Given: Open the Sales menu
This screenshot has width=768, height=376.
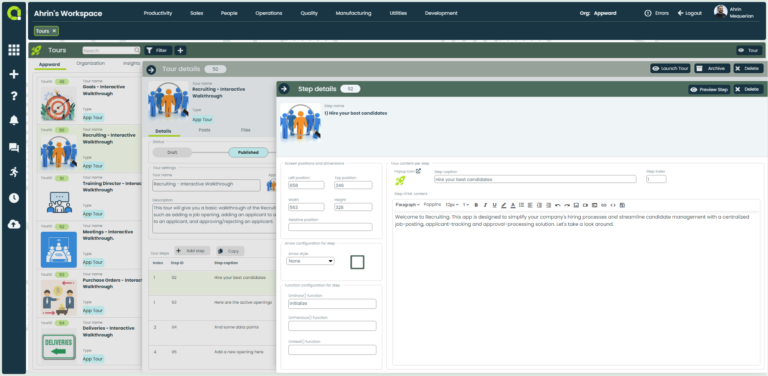Looking at the screenshot, I should tap(196, 13).
